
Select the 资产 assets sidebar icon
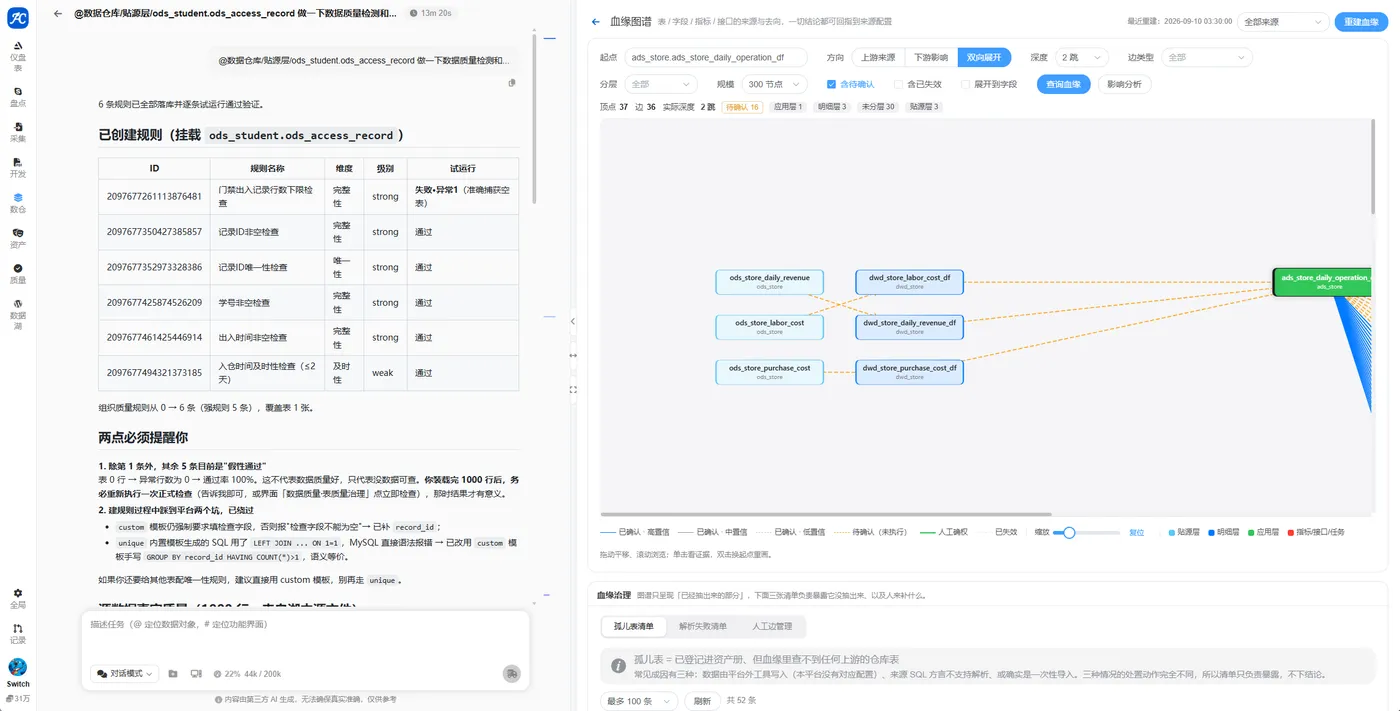pos(18,238)
